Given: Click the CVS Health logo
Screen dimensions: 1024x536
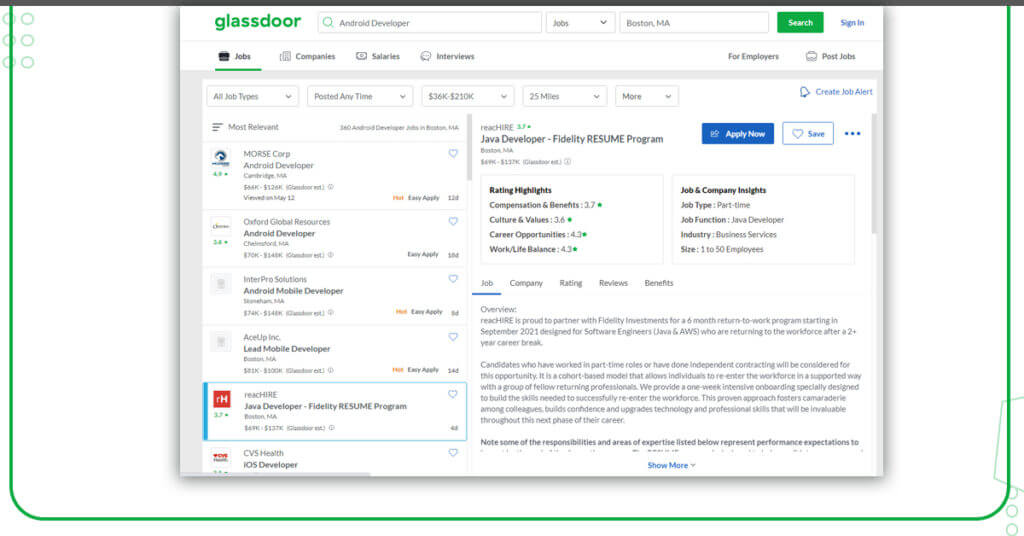Looking at the screenshot, I should (x=221, y=457).
